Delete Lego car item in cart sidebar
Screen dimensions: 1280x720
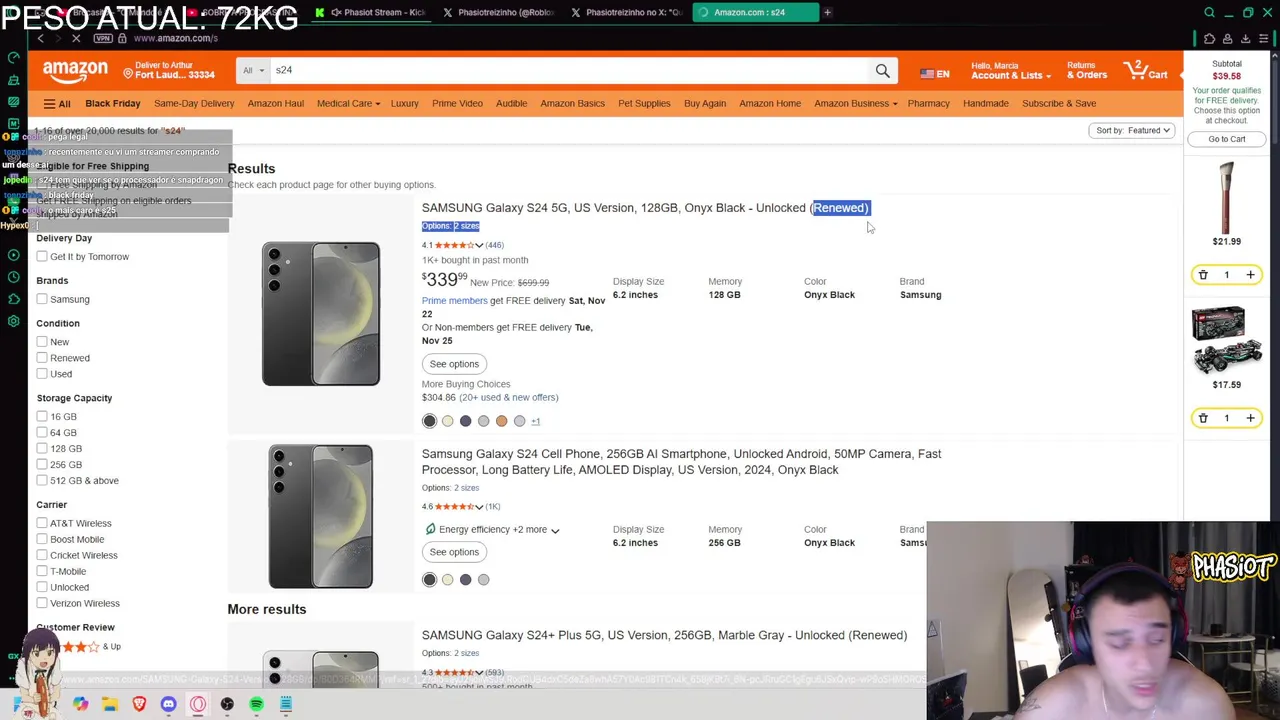(x=1203, y=418)
